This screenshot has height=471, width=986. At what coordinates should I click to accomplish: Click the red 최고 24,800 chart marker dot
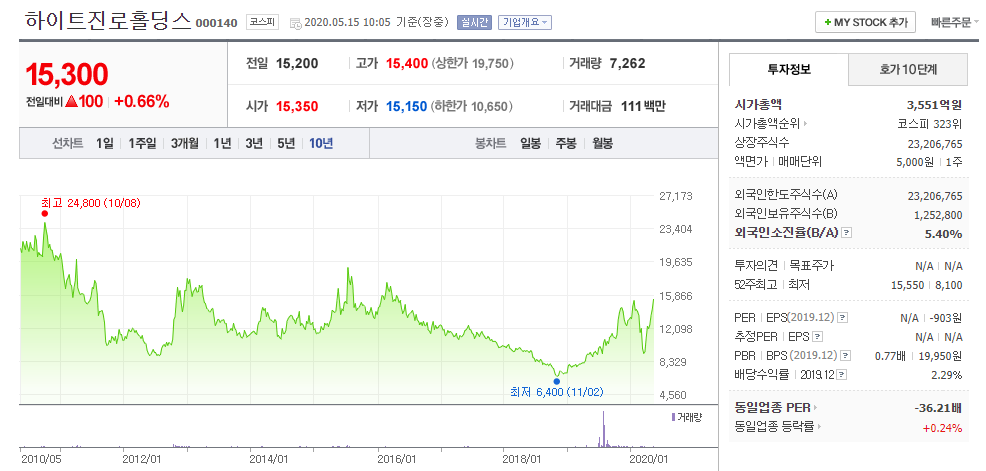(45, 214)
